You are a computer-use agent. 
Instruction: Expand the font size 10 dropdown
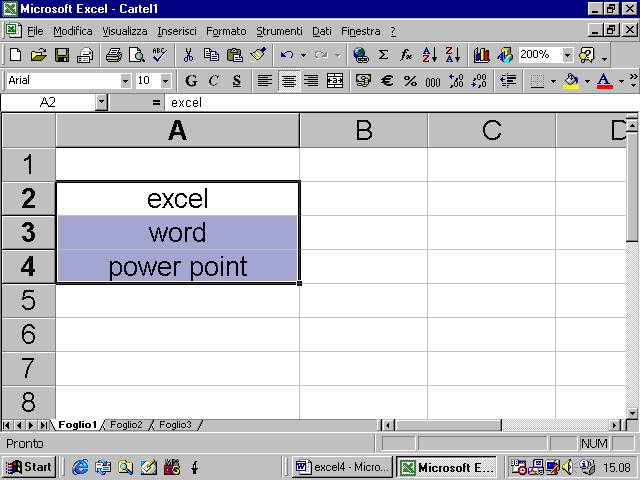pyautogui.click(x=165, y=81)
